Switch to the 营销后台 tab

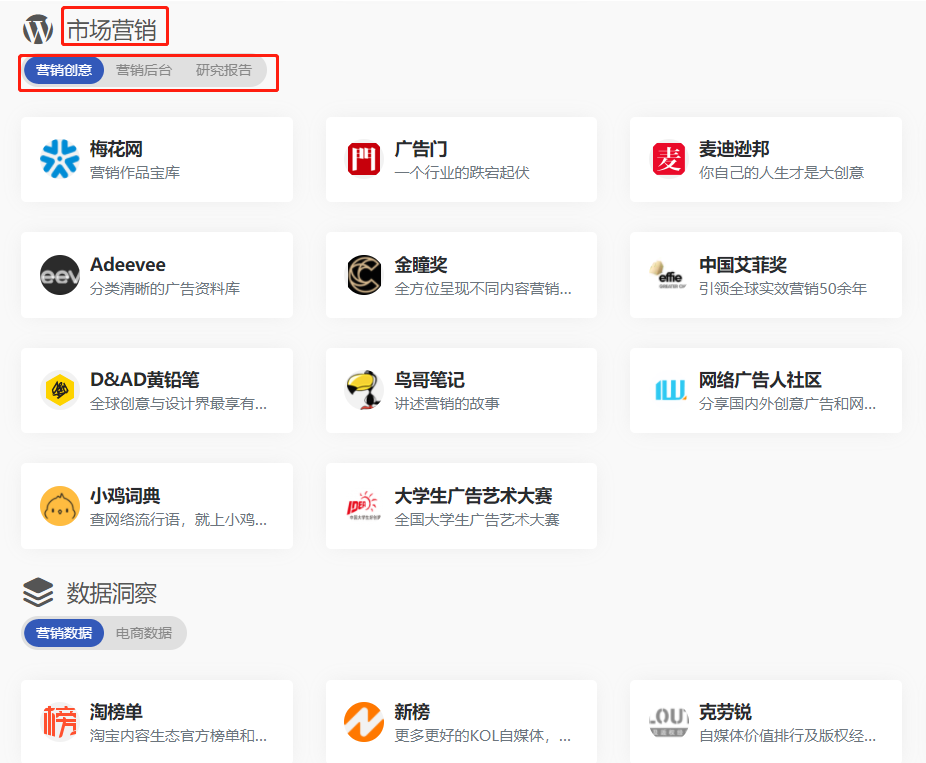click(x=144, y=70)
